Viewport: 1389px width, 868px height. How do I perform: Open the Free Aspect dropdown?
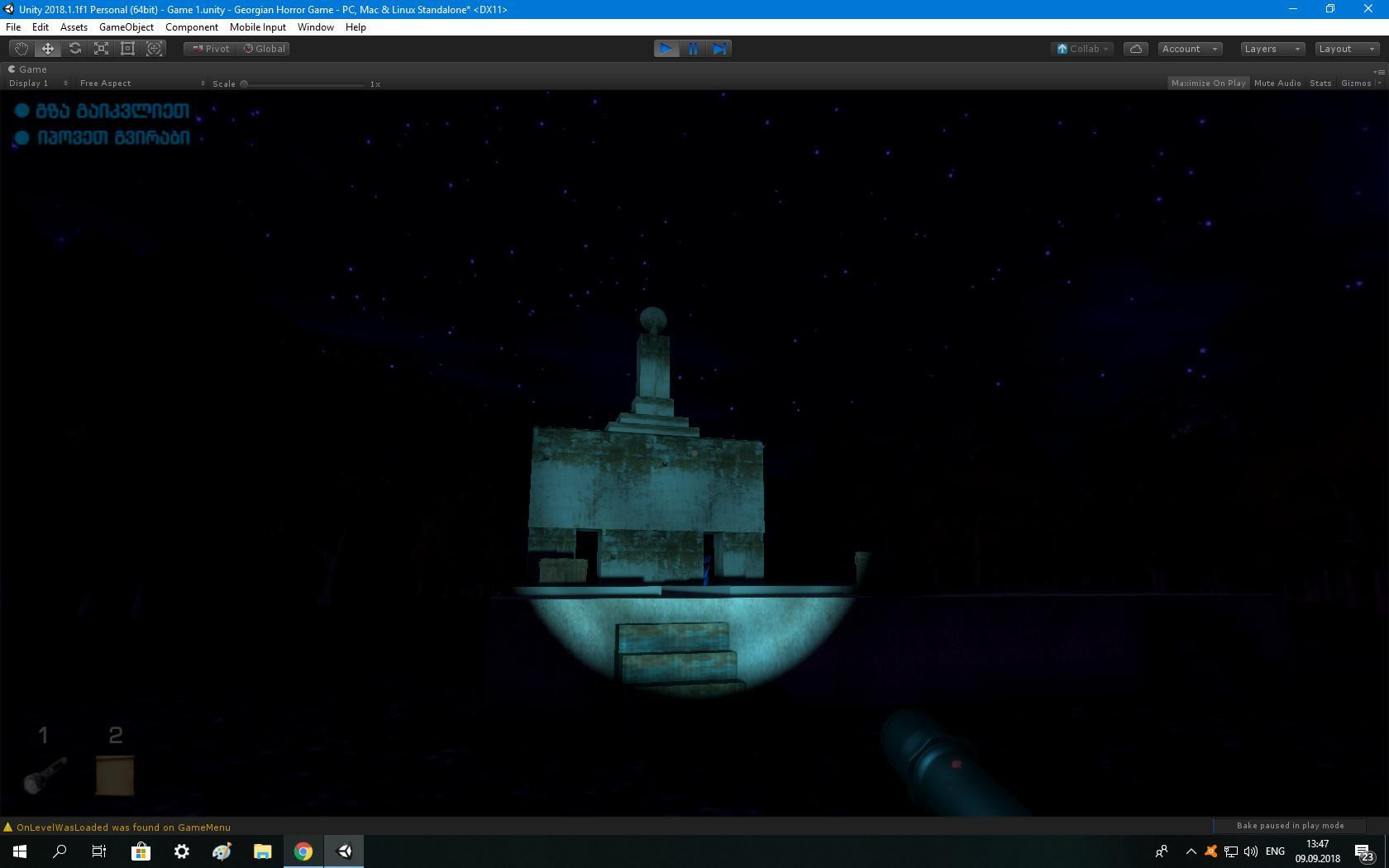pyautogui.click(x=142, y=83)
